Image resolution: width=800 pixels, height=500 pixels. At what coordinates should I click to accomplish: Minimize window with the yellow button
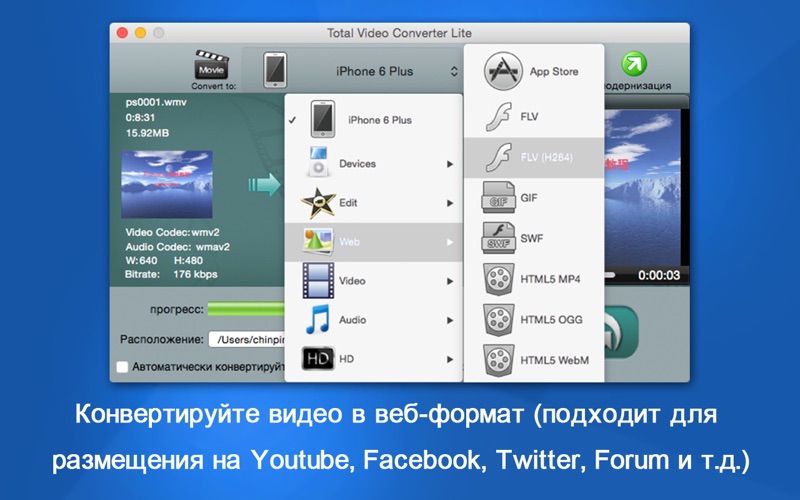point(140,33)
